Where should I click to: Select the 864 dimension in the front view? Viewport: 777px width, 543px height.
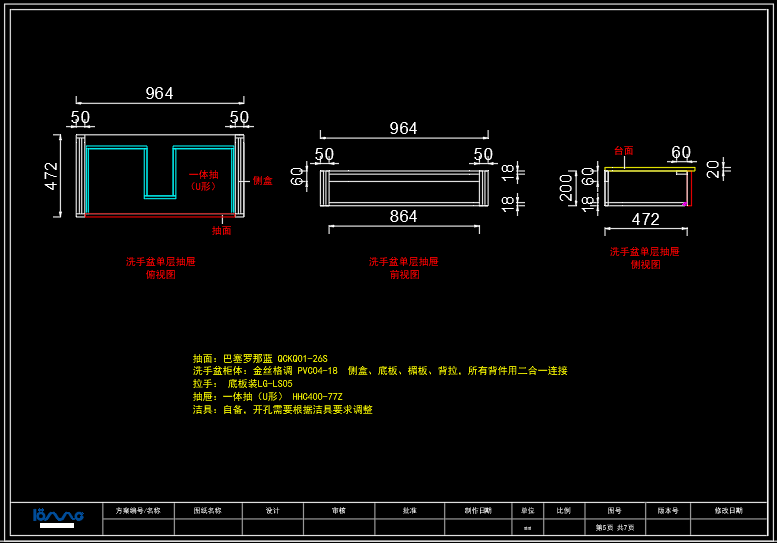pos(403,216)
